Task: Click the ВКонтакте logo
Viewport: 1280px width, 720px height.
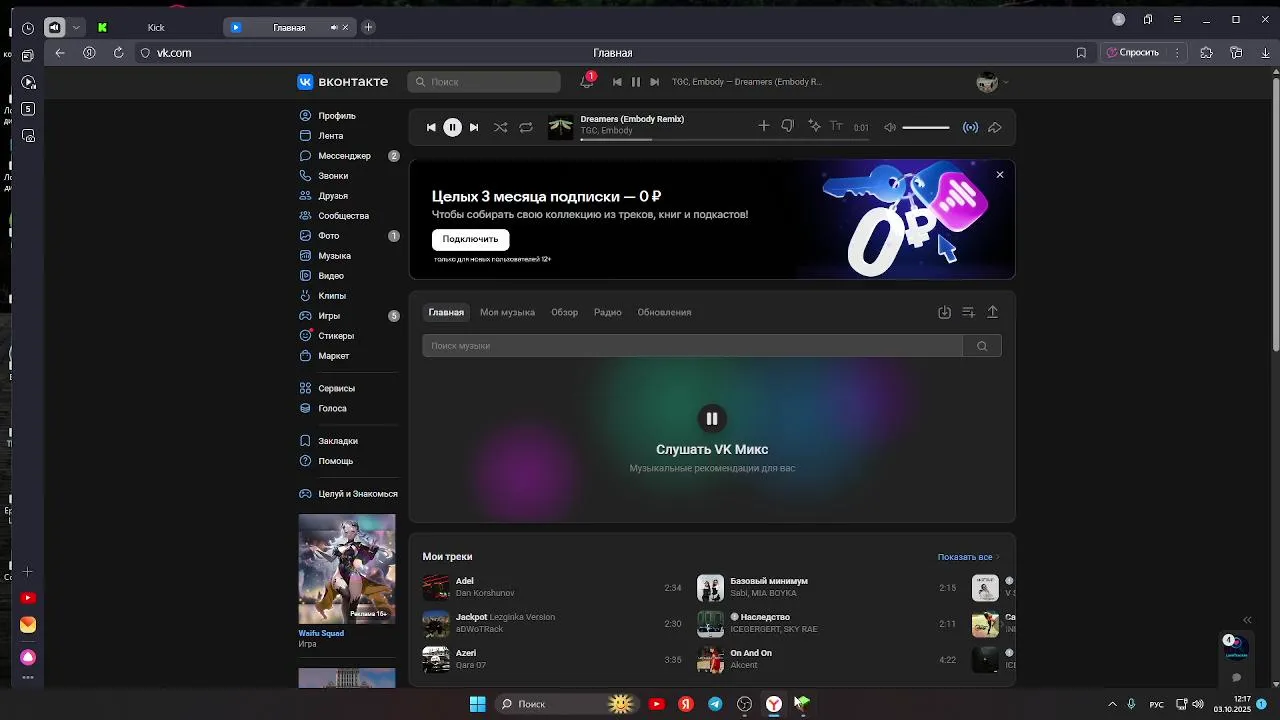Action: tap(342, 82)
